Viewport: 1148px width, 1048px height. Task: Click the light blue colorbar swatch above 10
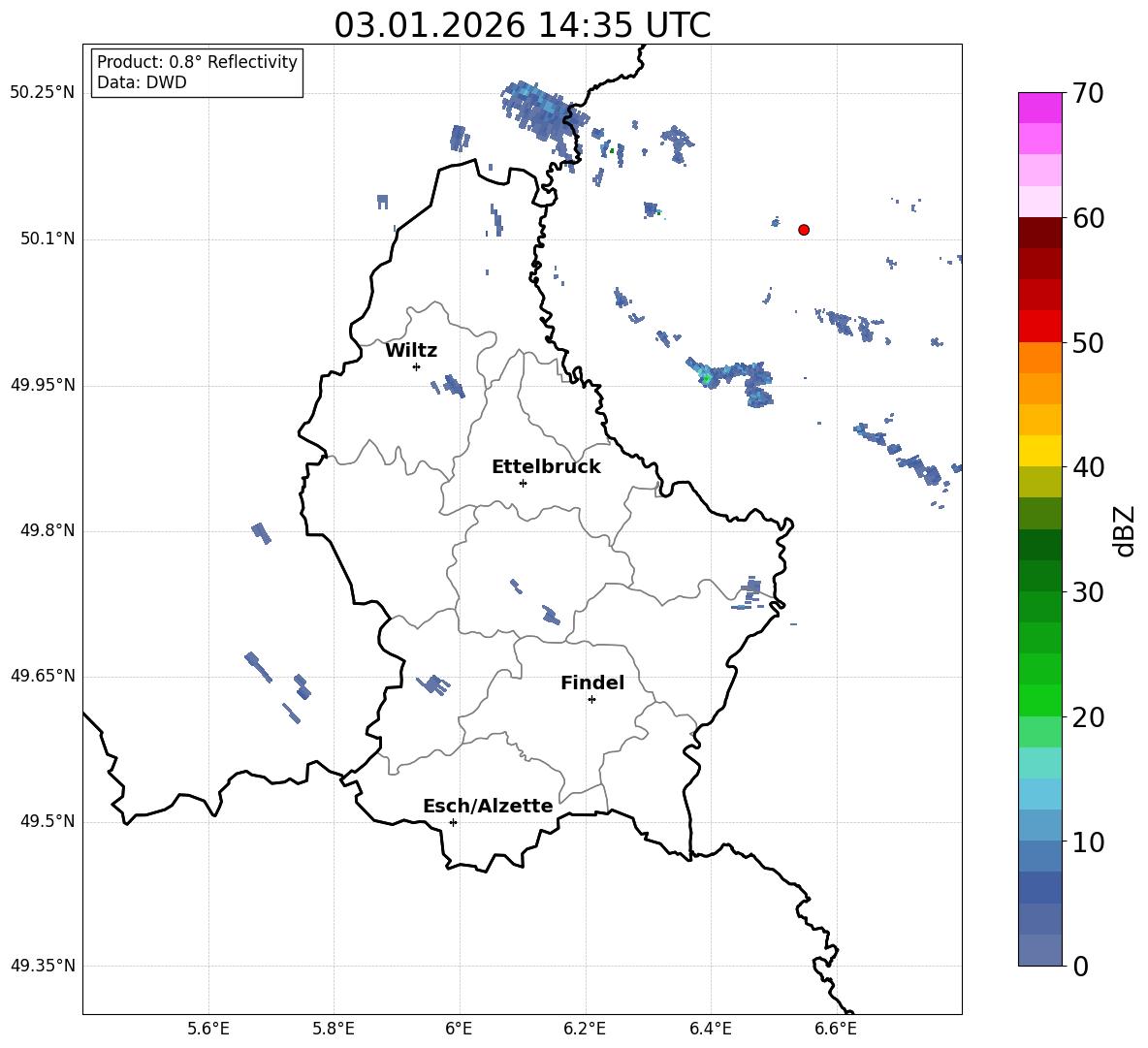1040,825
